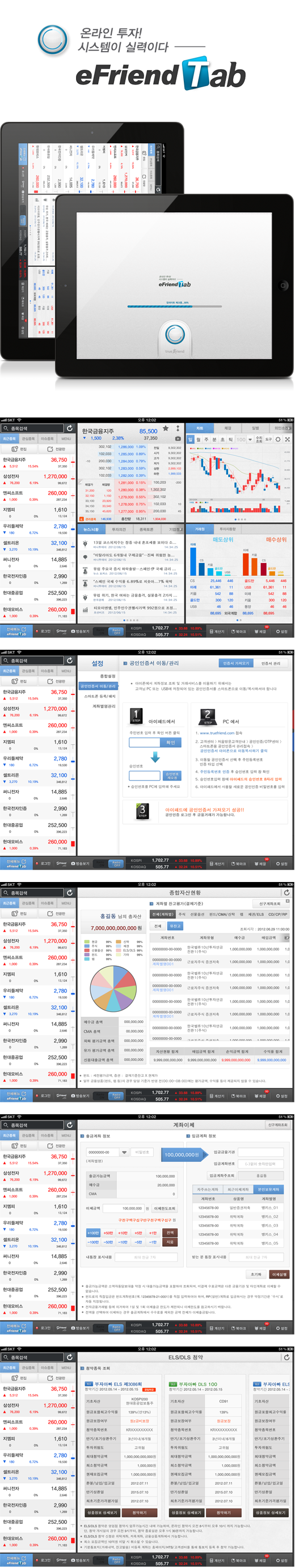Viewport: 295px width, 1568px height.
Task: Tap 체결 in the quote screen bottom bar
Action: point(260,631)
